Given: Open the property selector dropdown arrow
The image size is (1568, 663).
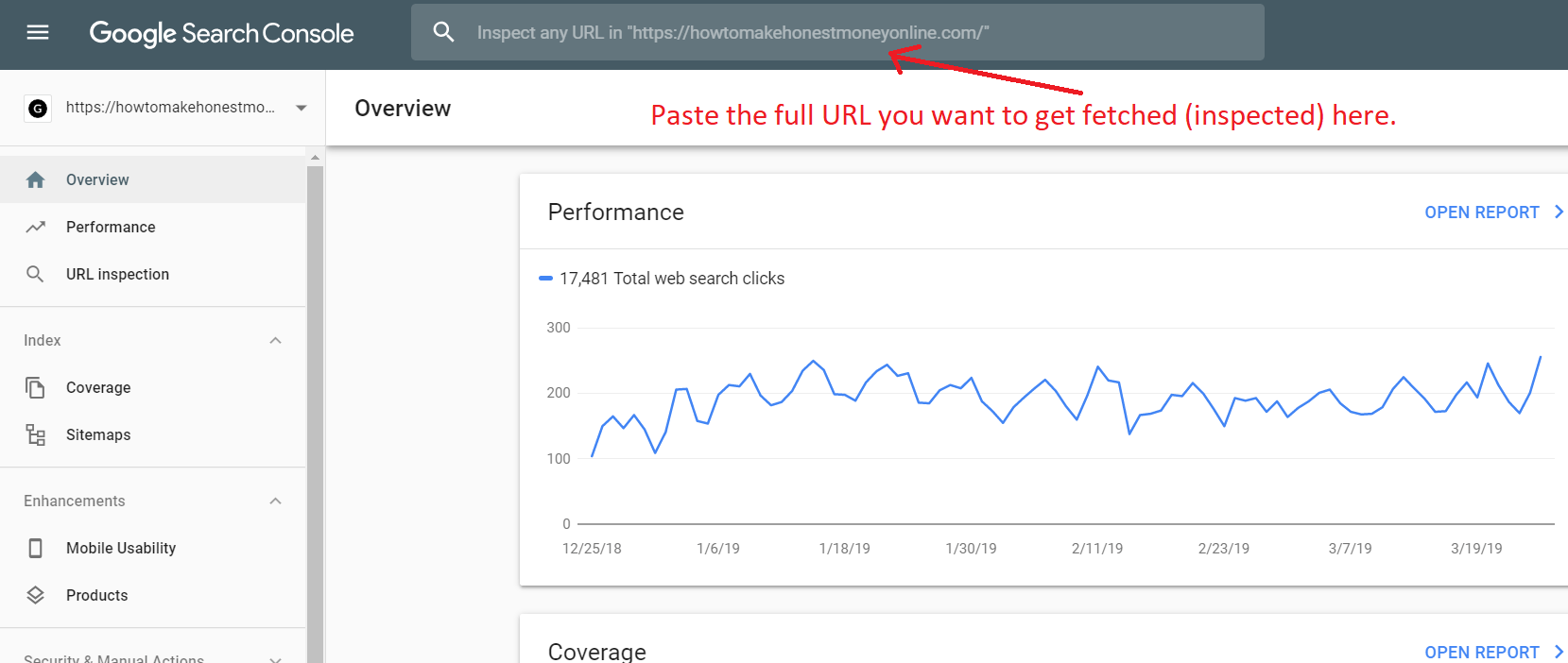Looking at the screenshot, I should pyautogui.click(x=302, y=108).
